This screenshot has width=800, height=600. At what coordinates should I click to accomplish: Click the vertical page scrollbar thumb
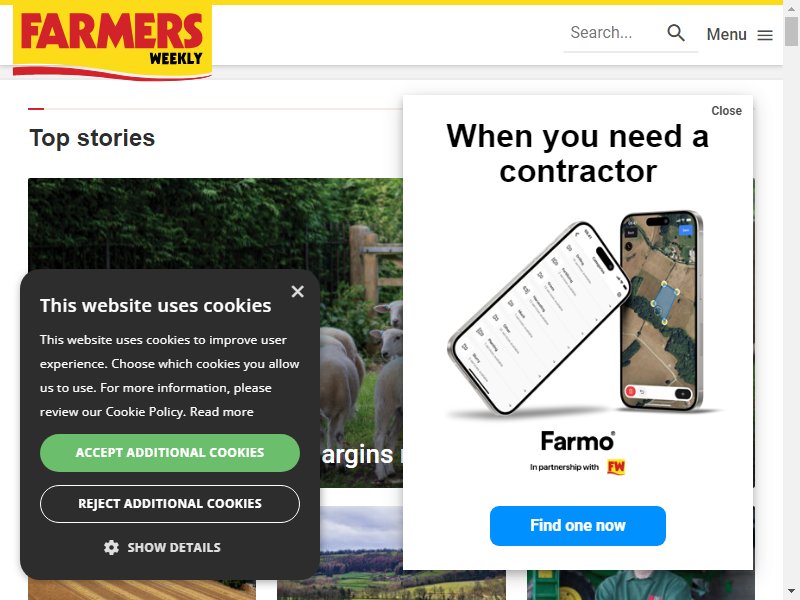click(x=791, y=31)
